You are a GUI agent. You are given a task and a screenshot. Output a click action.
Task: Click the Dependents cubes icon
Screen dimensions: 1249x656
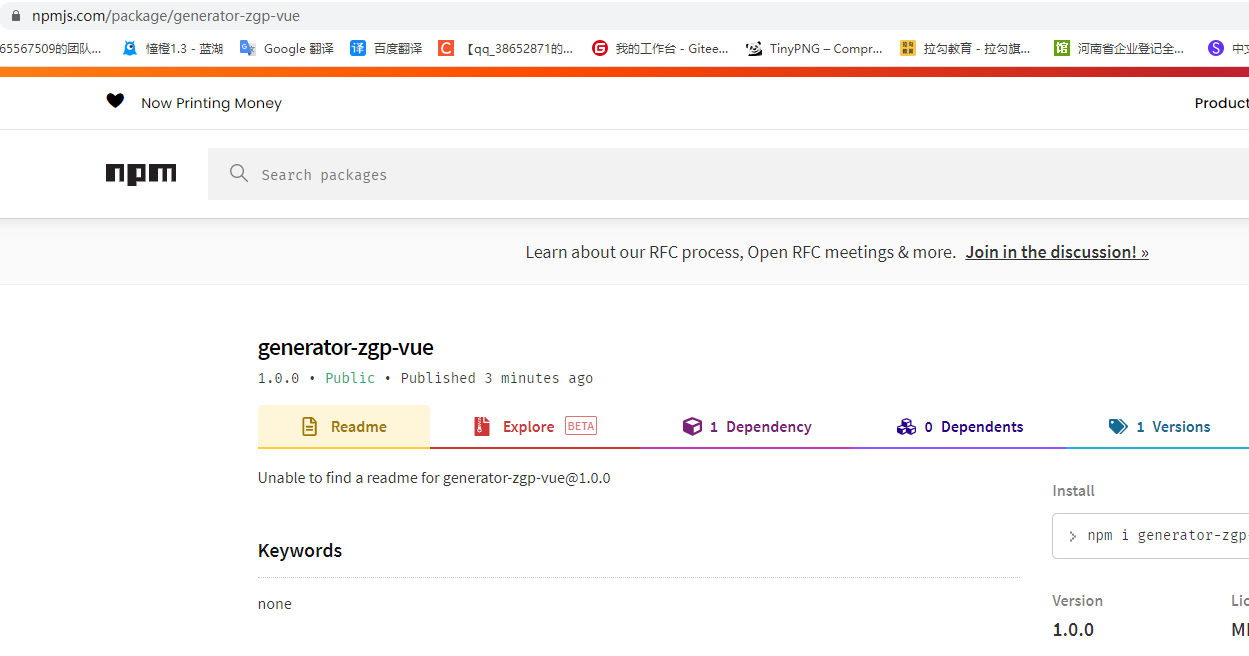pyautogui.click(x=906, y=427)
